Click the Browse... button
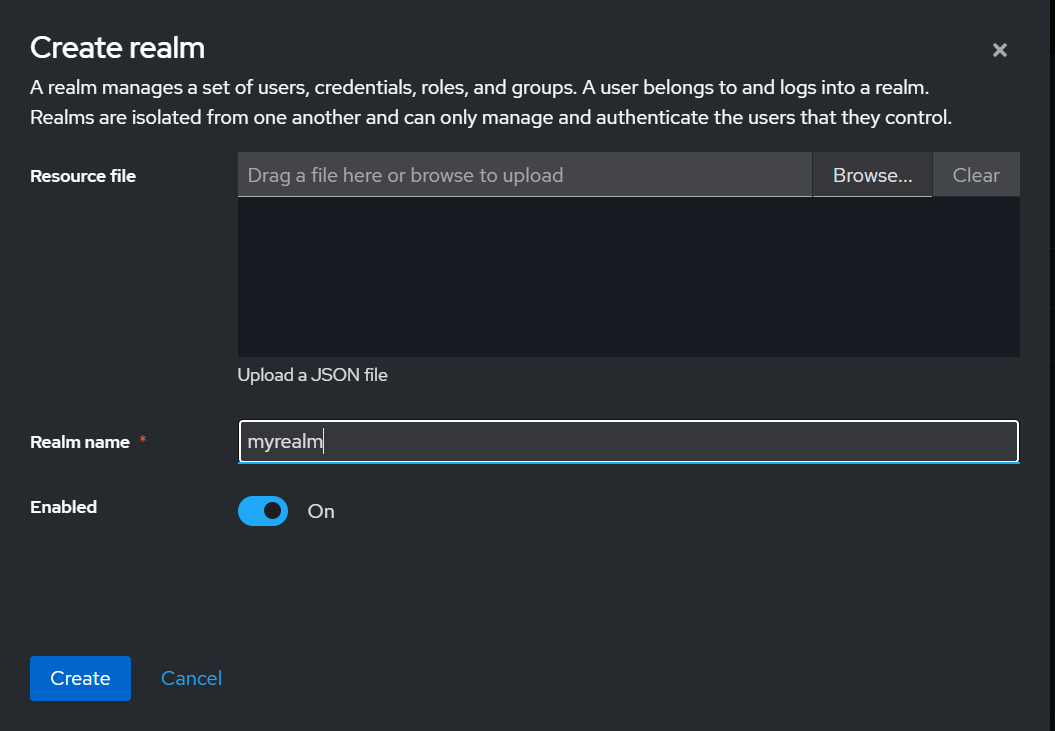 pyautogui.click(x=872, y=175)
